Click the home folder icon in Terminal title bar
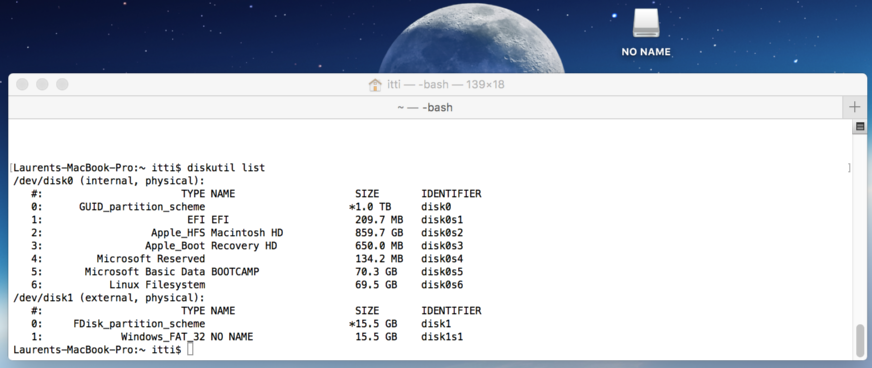 375,84
